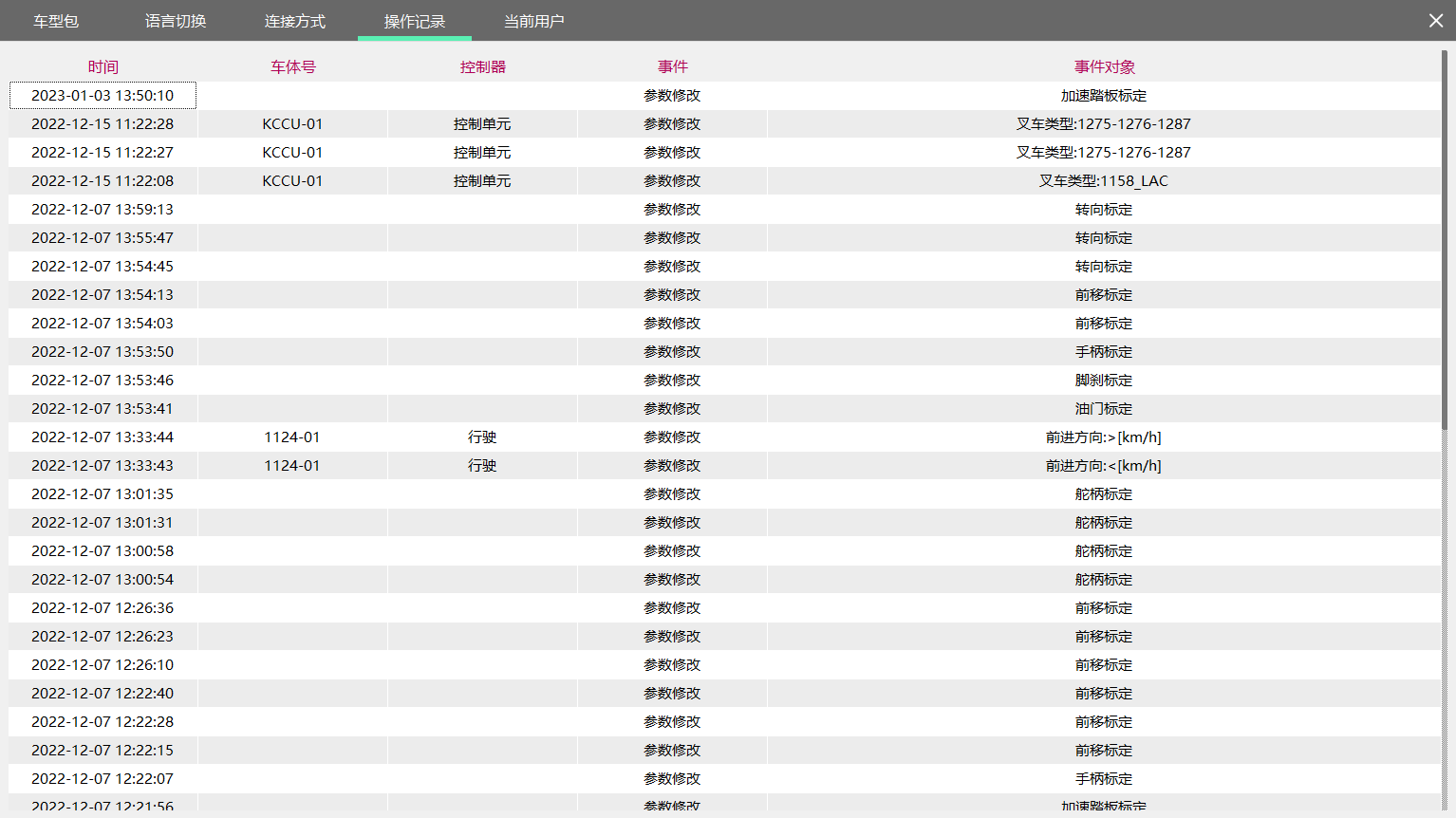Click the 脚刹标定 event object
This screenshot has height=818, width=1456.
(x=1103, y=380)
